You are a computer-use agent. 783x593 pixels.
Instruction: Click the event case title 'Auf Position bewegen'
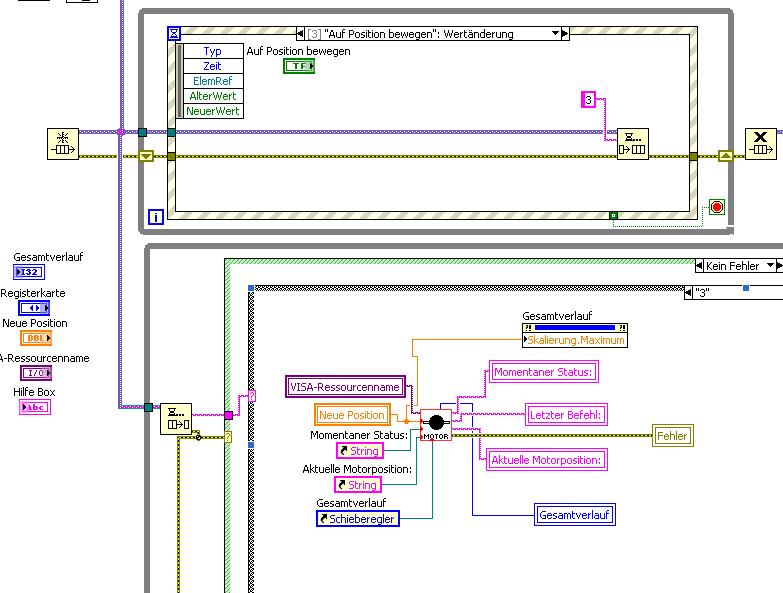419,34
